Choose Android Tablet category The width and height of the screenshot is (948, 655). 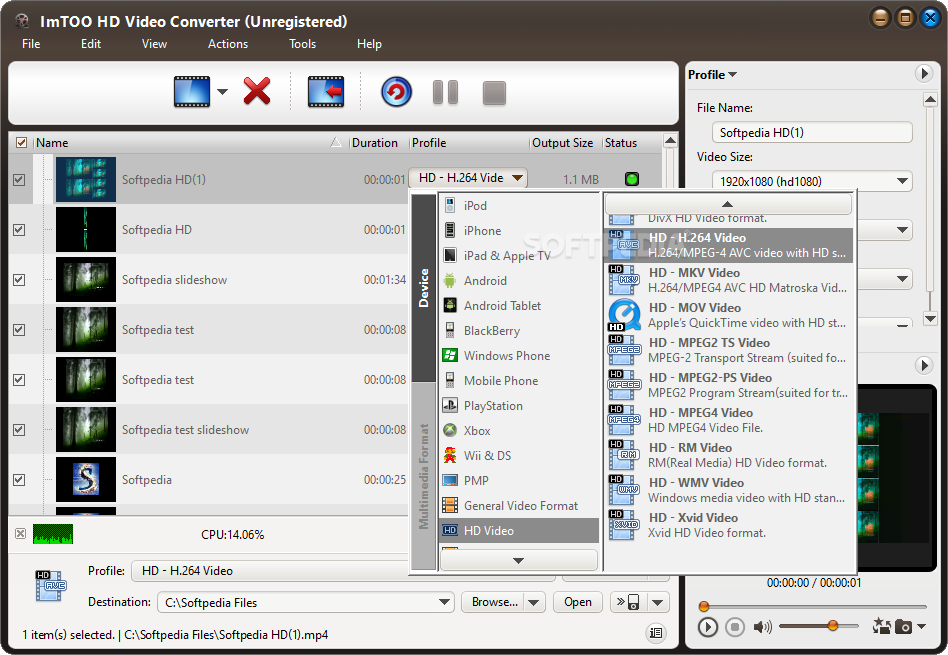pyautogui.click(x=519, y=305)
